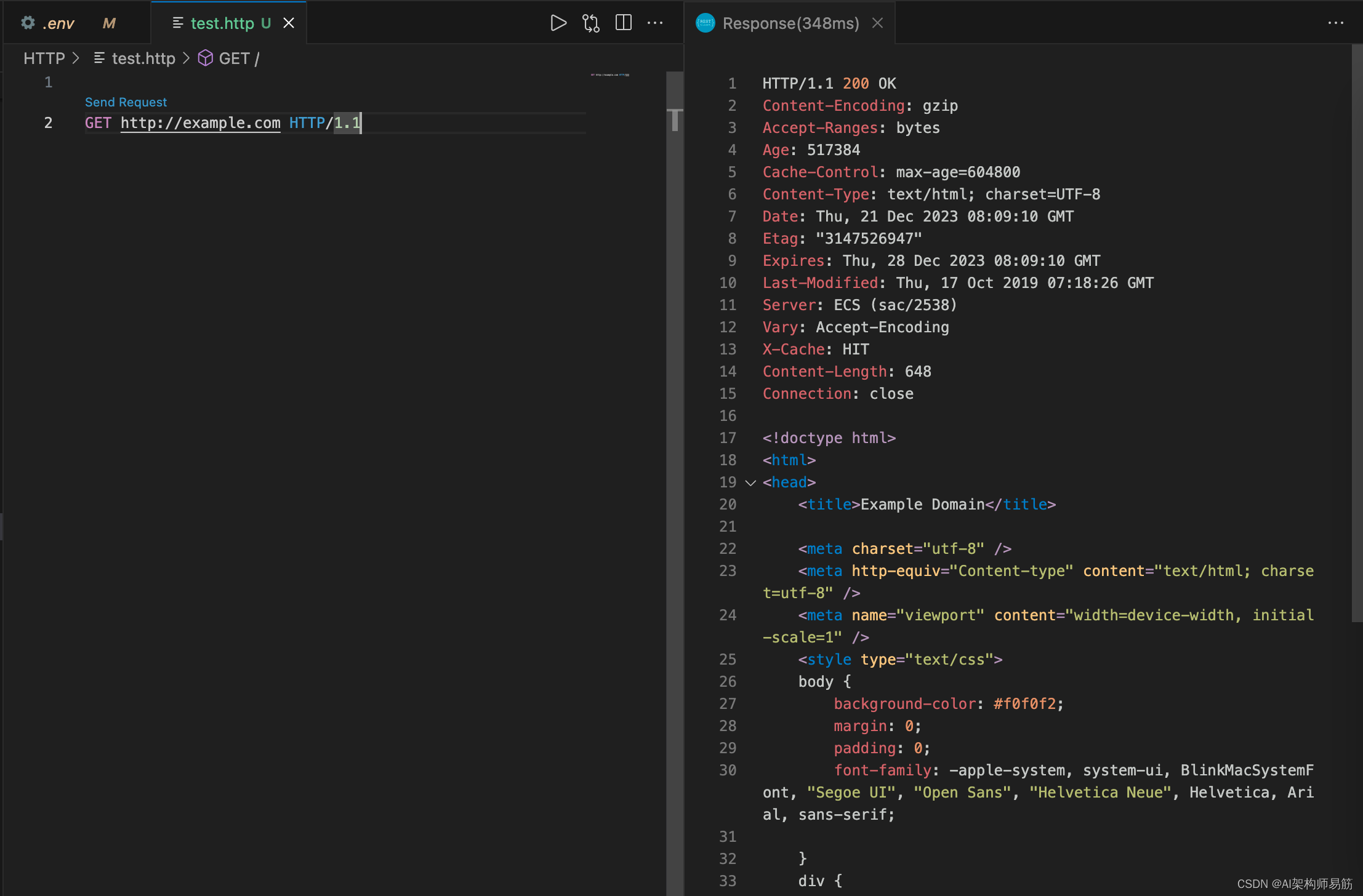Open the Response panel More Actions ellipsis
Image resolution: width=1363 pixels, height=896 pixels.
[x=1336, y=23]
